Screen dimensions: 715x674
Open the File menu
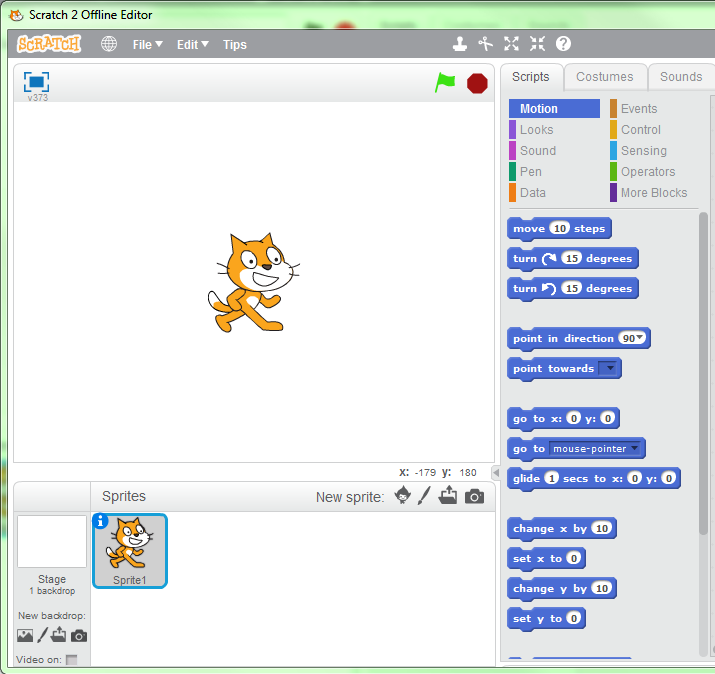147,45
